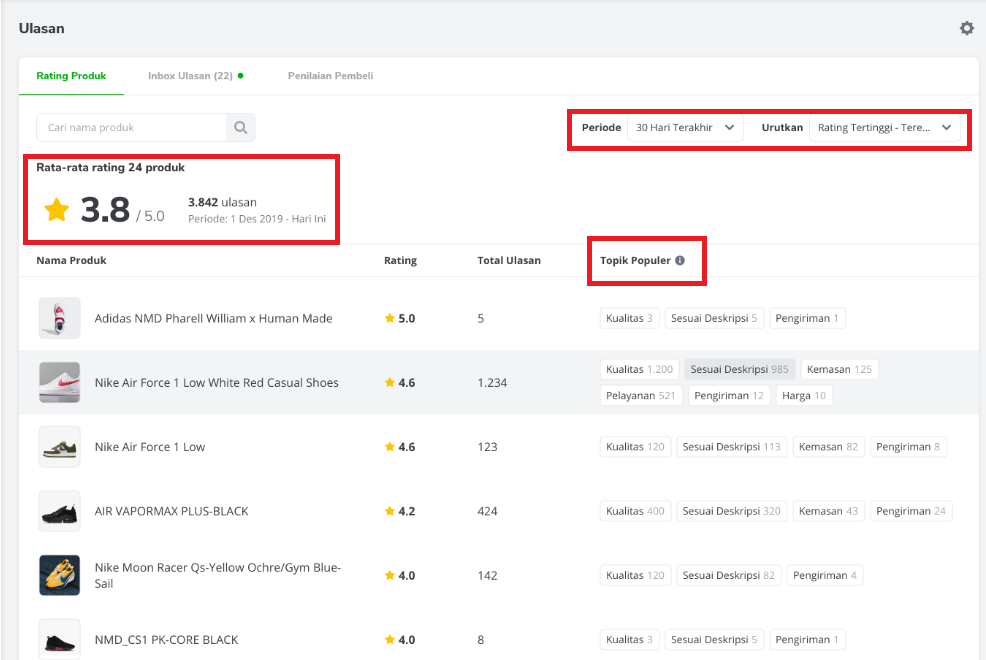Click the Cari nama produk search field
The image size is (986, 660).
pos(132,128)
